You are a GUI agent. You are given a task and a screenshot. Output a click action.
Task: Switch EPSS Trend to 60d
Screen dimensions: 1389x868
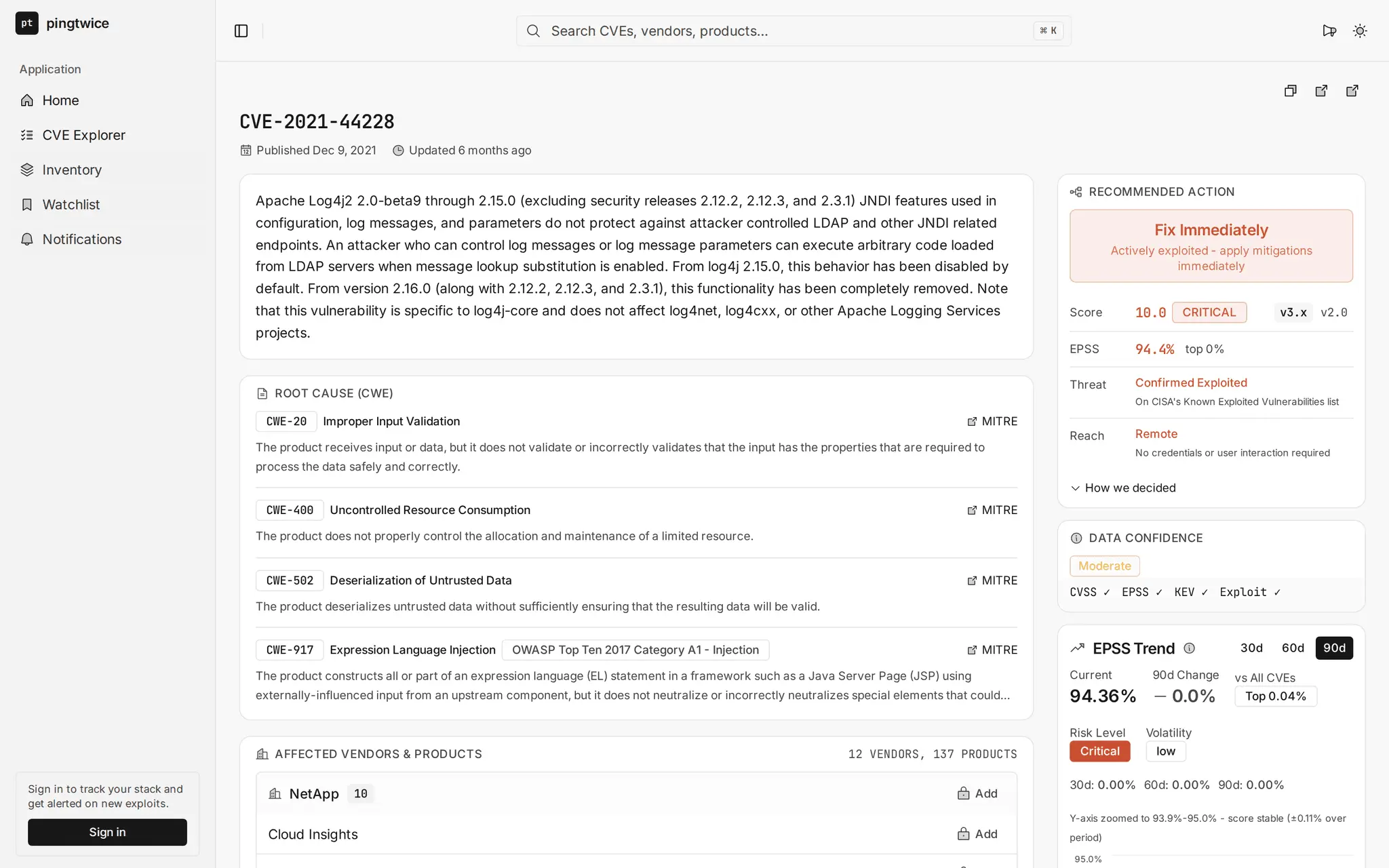coord(1293,648)
